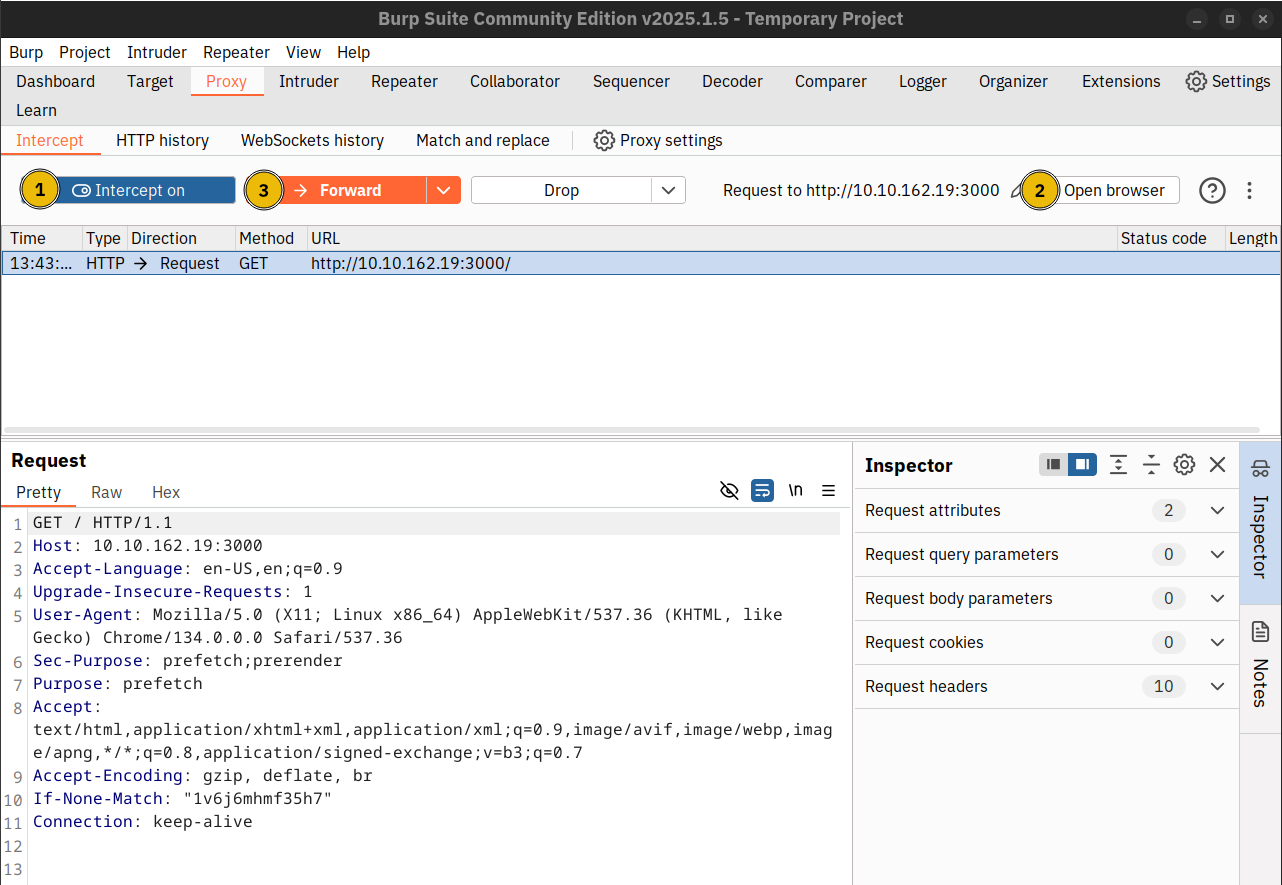The image size is (1282, 885).
Task: Select the Intercept sub-tab
Action: click(x=50, y=140)
